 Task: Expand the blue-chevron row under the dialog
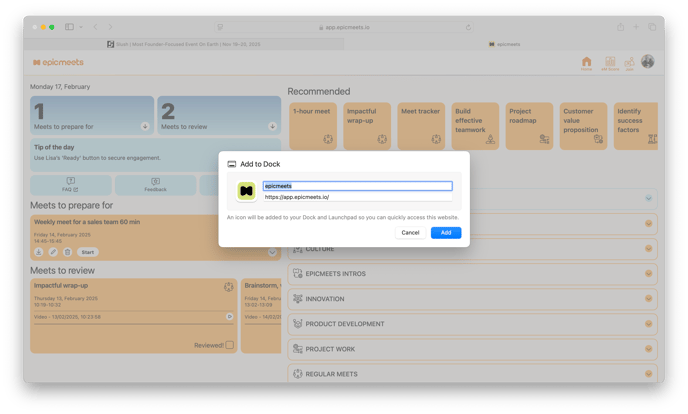click(x=649, y=198)
